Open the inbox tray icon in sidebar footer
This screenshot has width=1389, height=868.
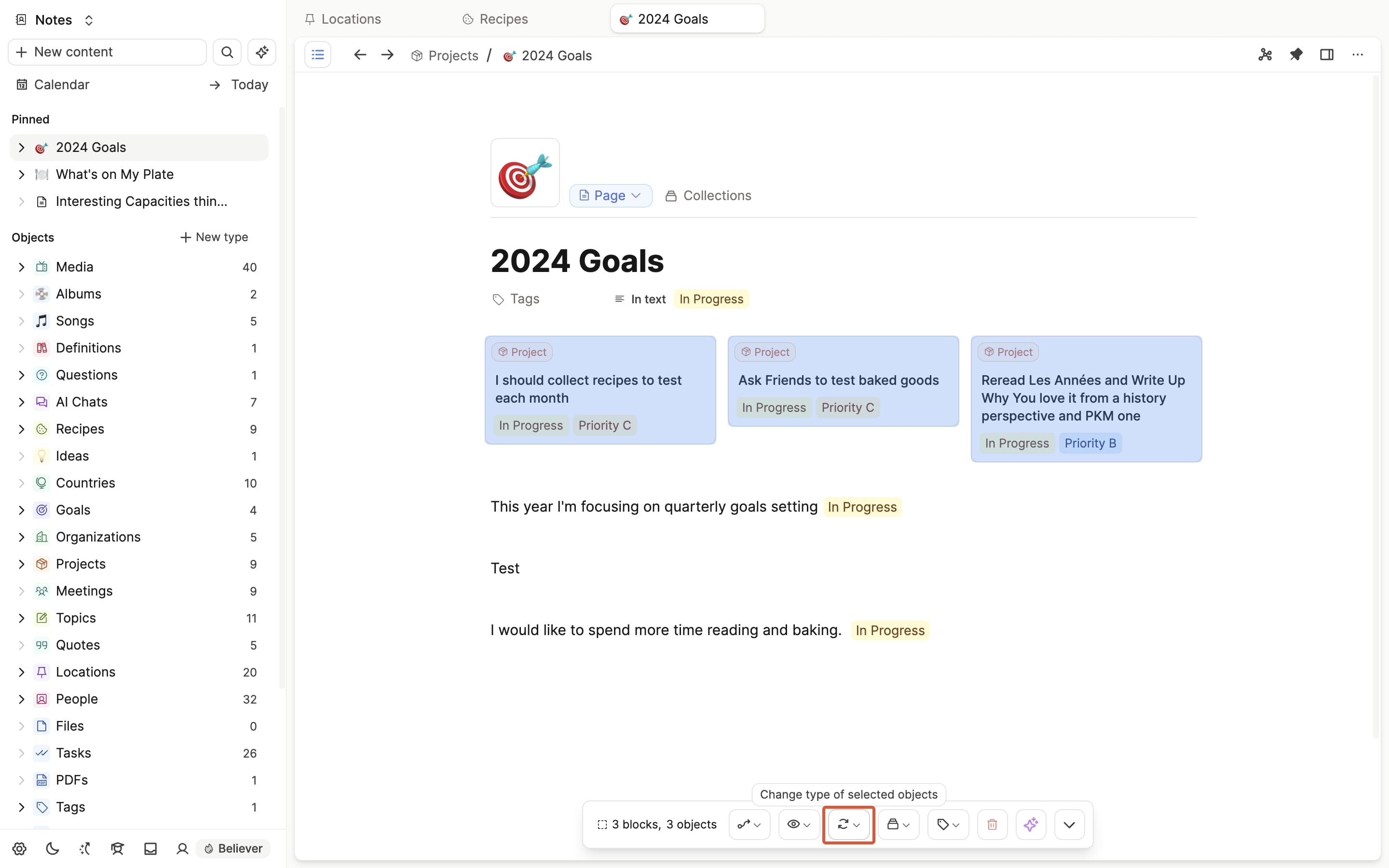[150, 849]
